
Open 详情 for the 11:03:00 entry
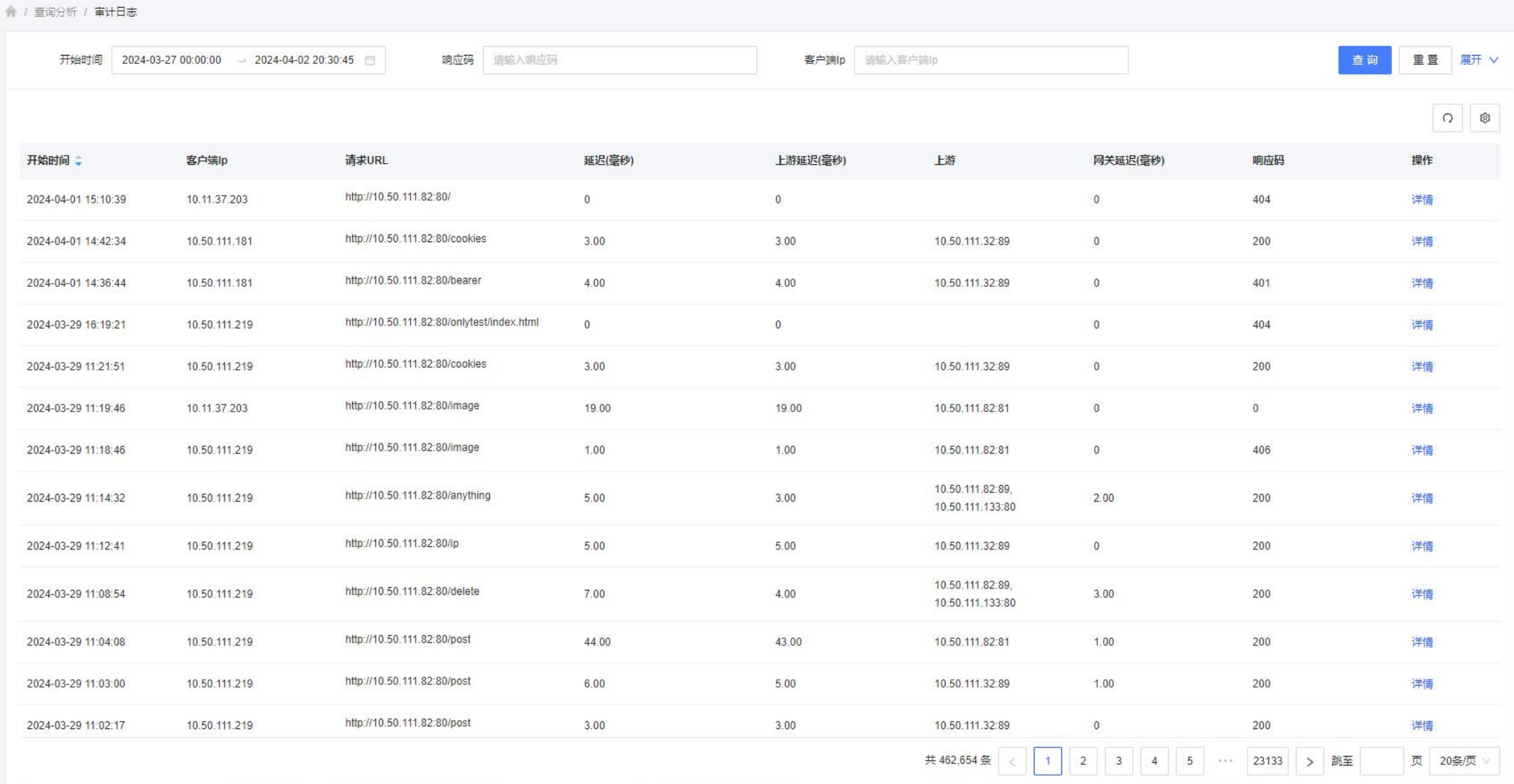click(x=1422, y=684)
